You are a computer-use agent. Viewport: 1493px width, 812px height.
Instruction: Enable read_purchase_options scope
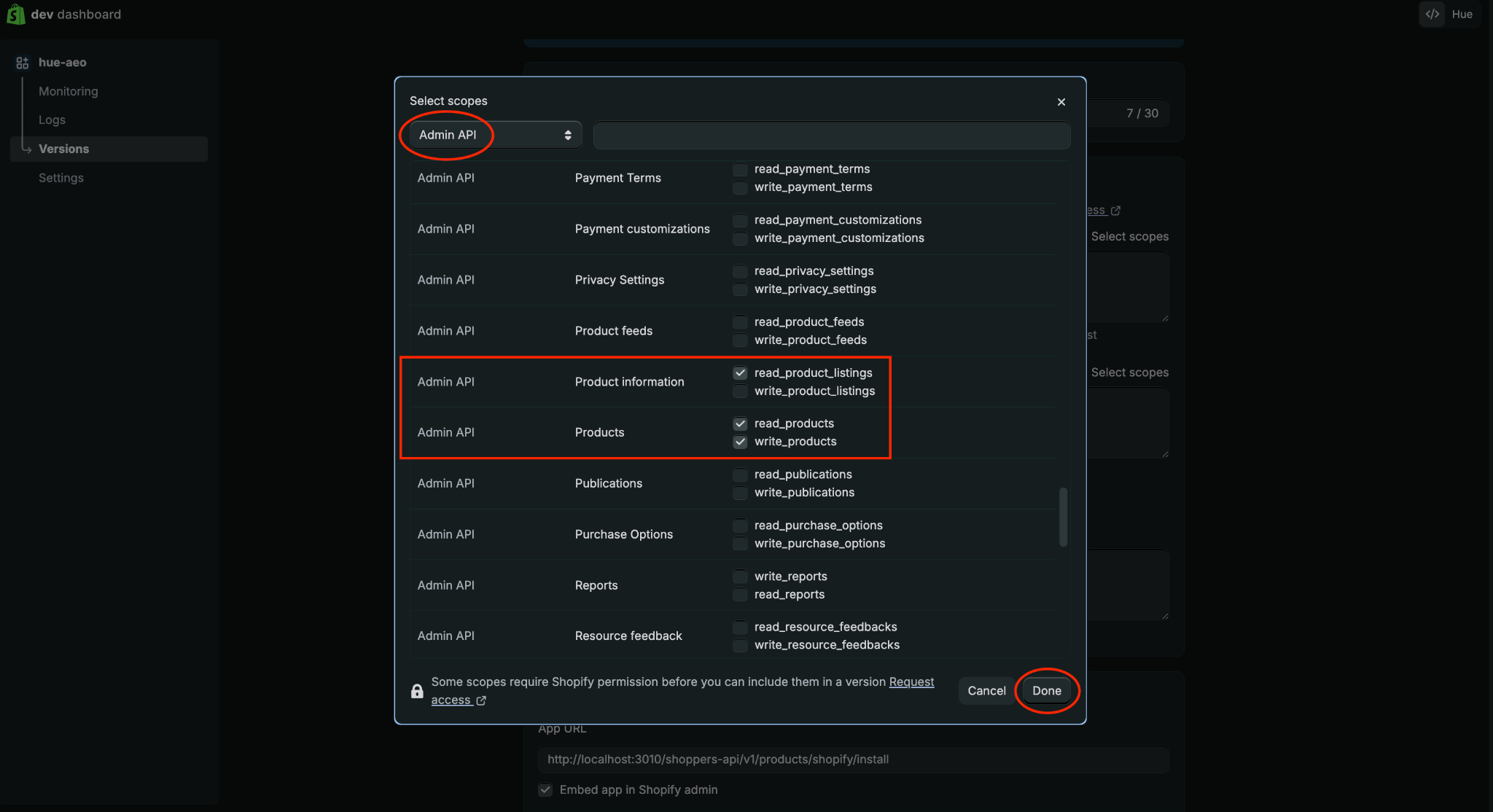pos(740,526)
